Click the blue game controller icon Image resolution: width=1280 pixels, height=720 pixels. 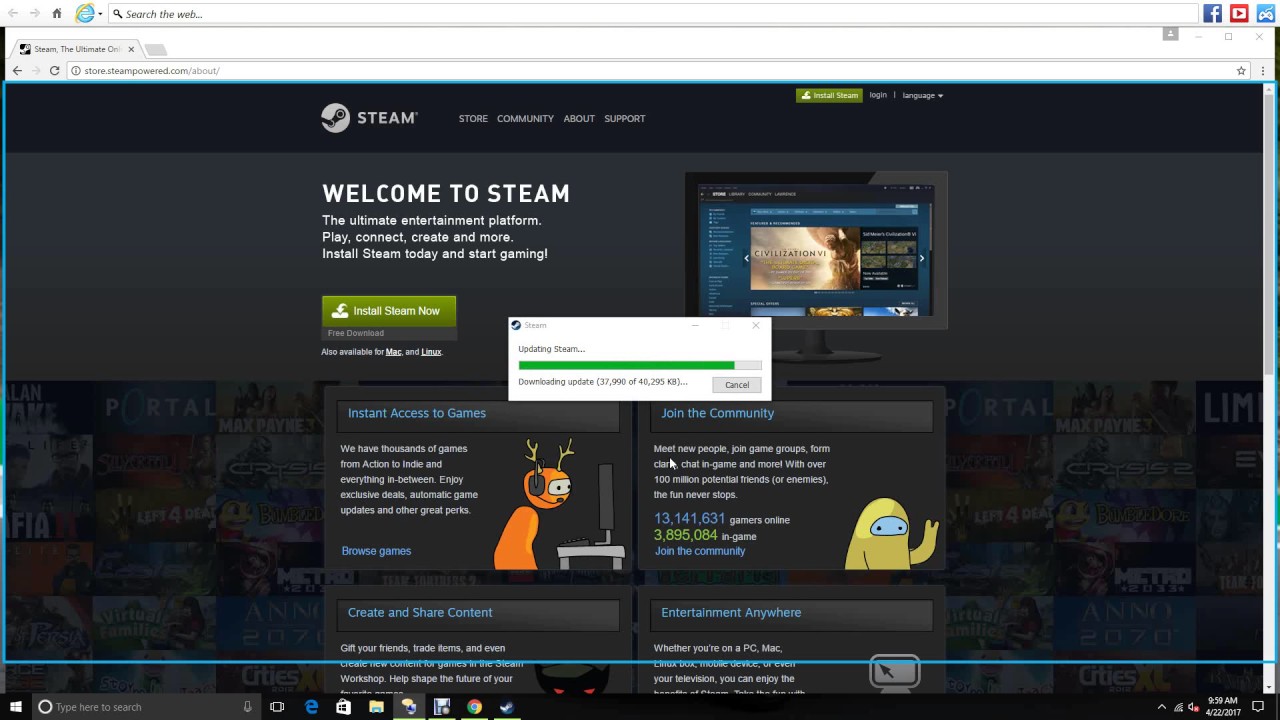click(1265, 13)
